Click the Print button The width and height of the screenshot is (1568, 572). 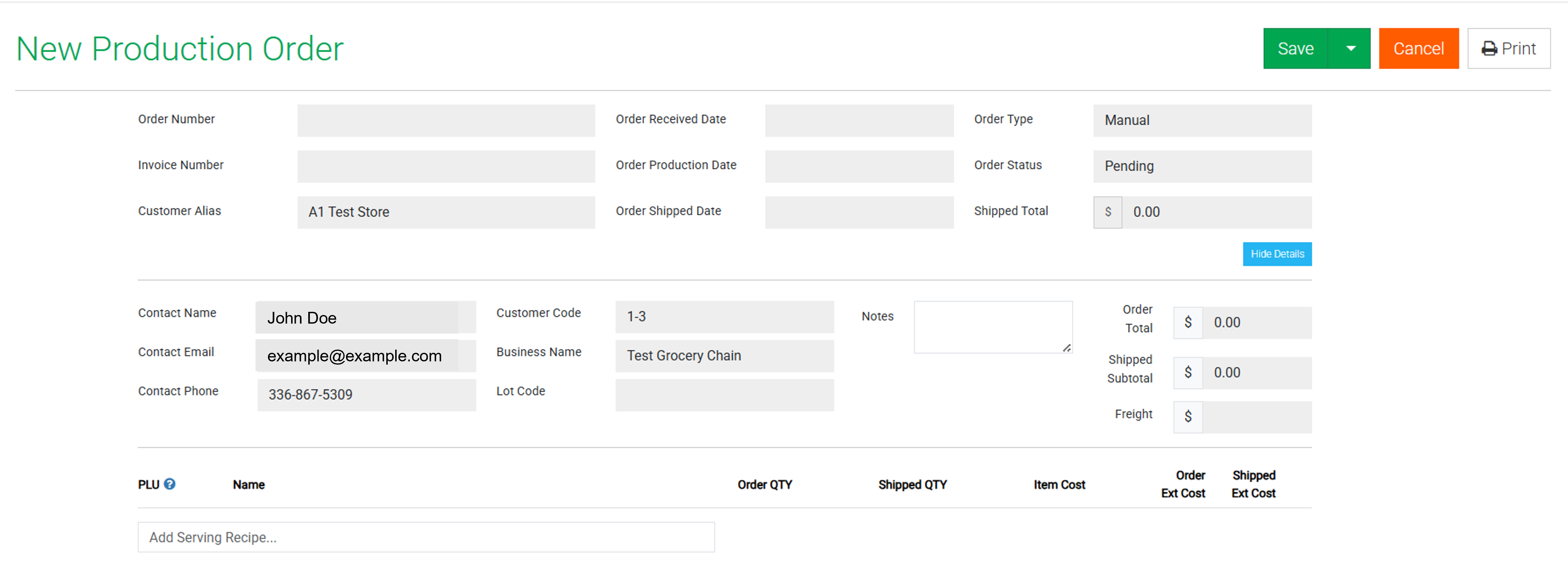(1509, 48)
